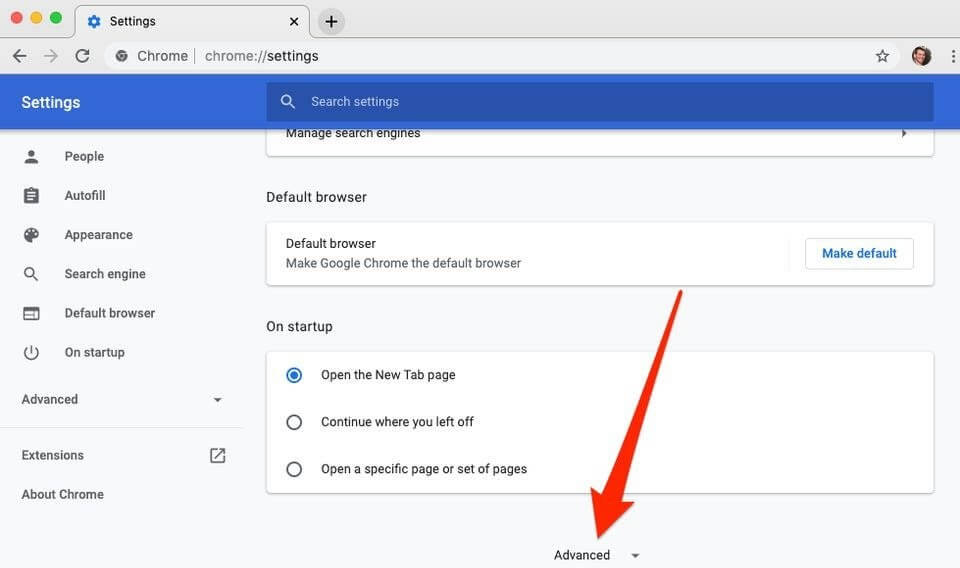Click the On startup power icon
This screenshot has height=568, width=960.
tap(31, 352)
